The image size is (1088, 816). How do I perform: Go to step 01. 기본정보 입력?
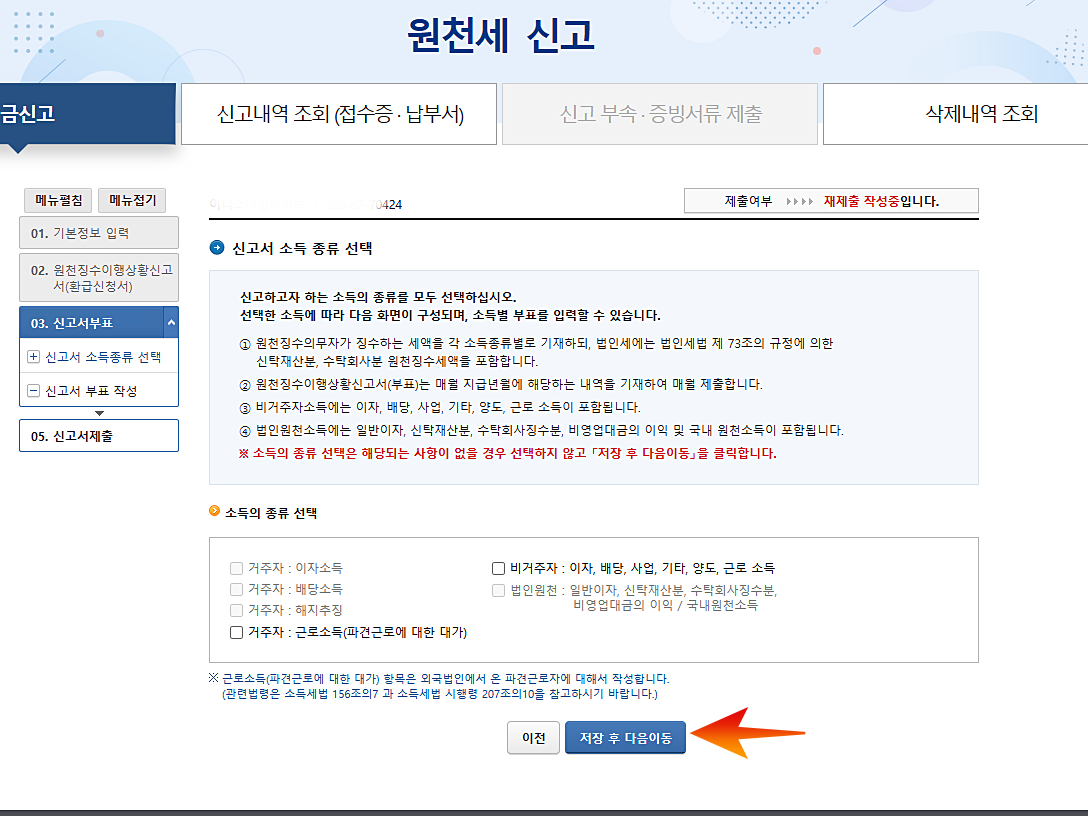99,232
